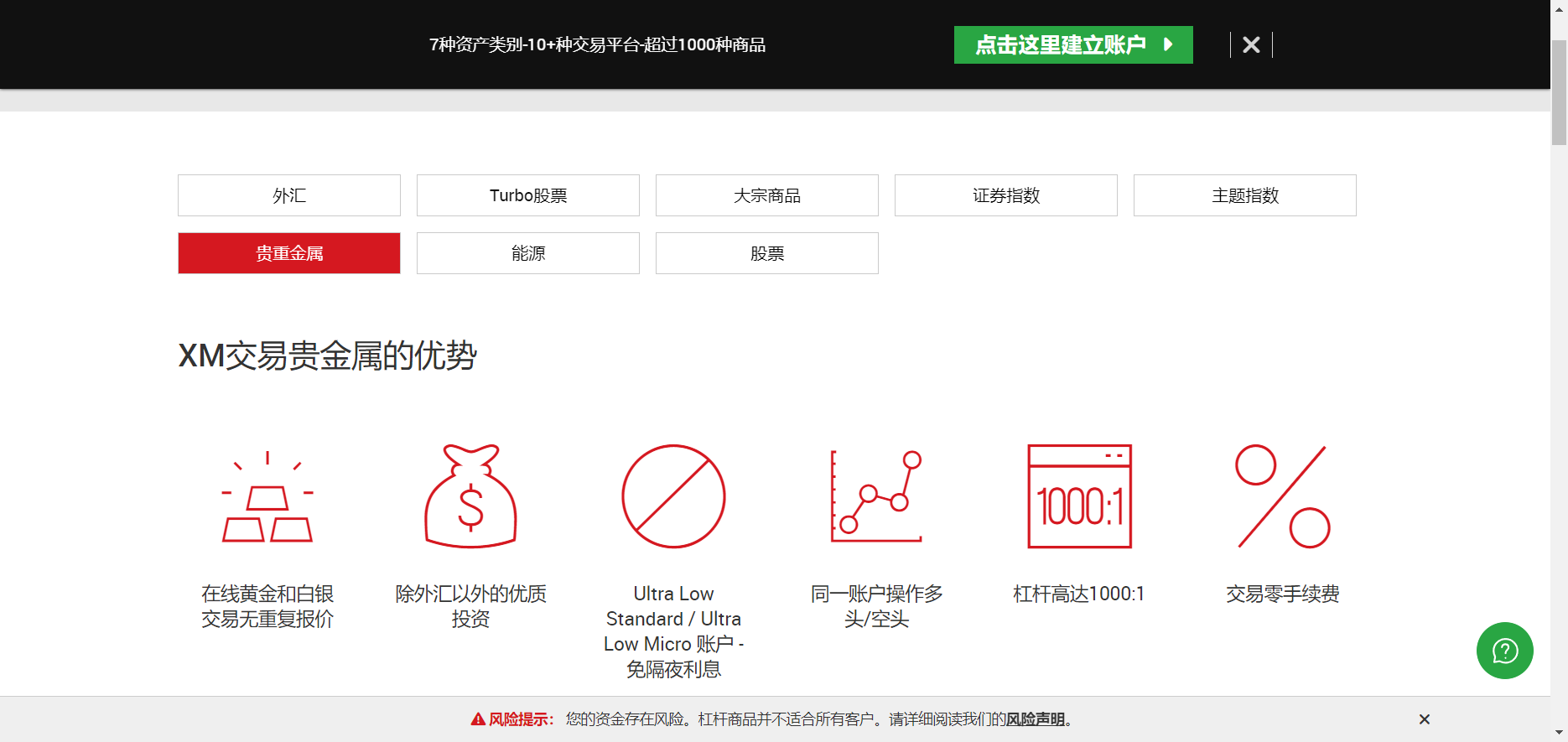Click the text 杠杆高达1000:1

tap(1079, 594)
